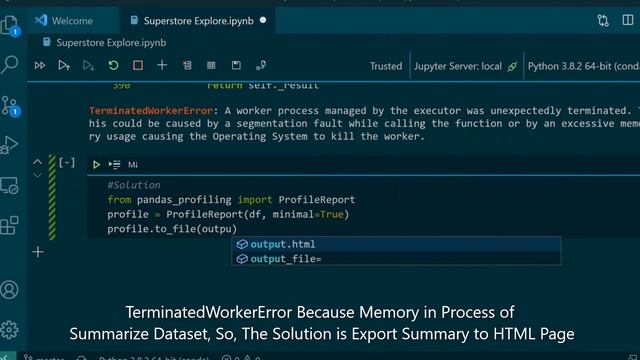Image resolution: width=640 pixels, height=360 pixels.
Task: Run all notebook cells
Action: point(40,65)
